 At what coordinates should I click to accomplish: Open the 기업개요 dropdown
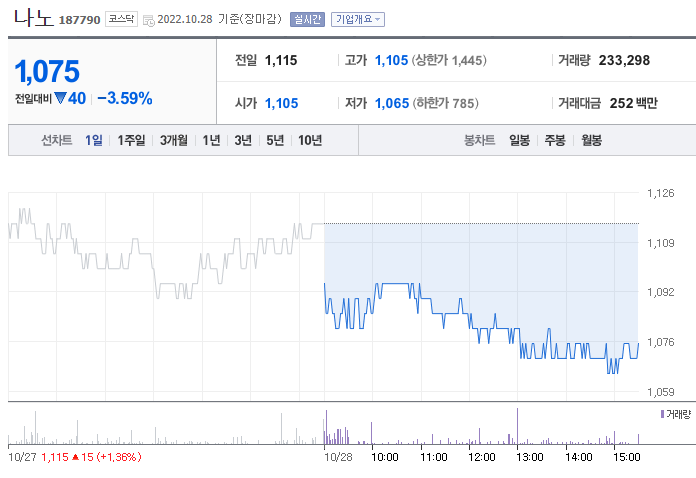click(x=358, y=20)
